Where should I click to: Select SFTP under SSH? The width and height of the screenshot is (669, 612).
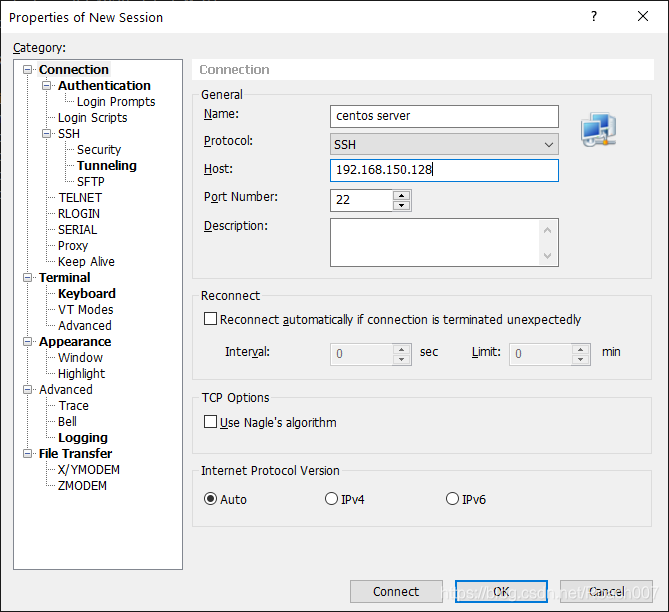pos(90,181)
